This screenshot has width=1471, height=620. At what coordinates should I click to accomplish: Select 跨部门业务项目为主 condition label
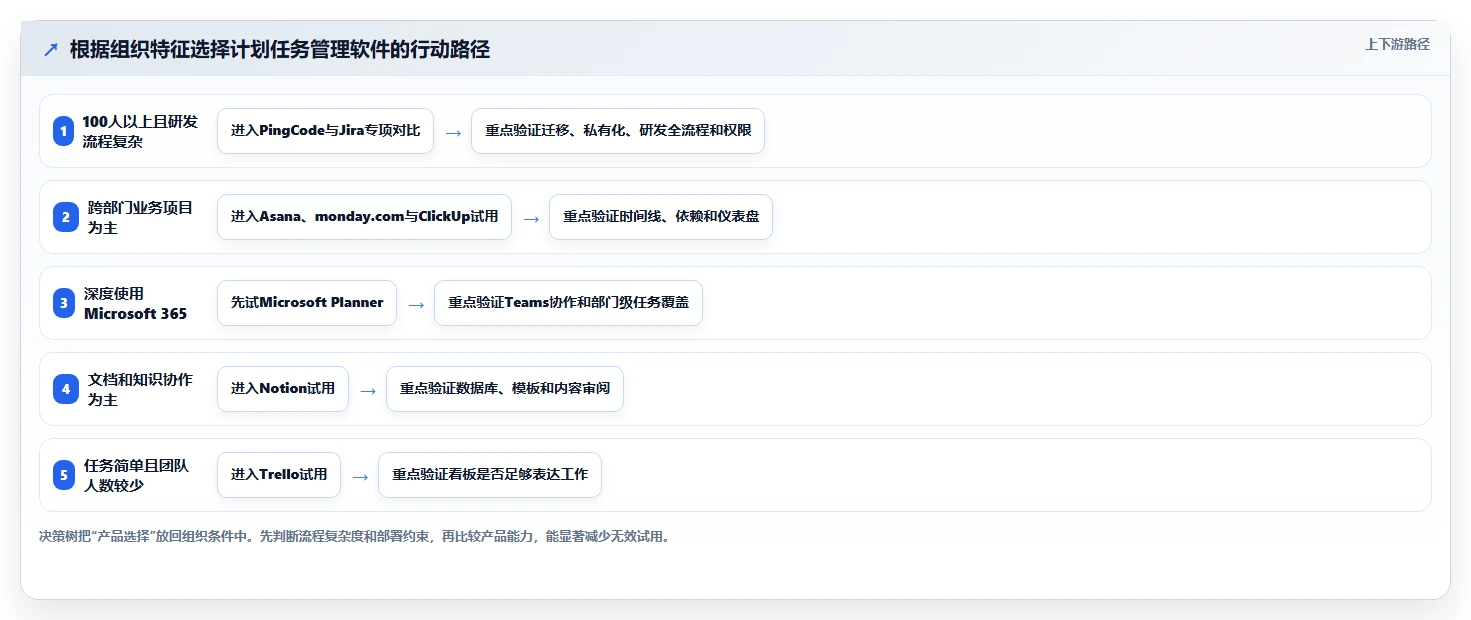140,217
